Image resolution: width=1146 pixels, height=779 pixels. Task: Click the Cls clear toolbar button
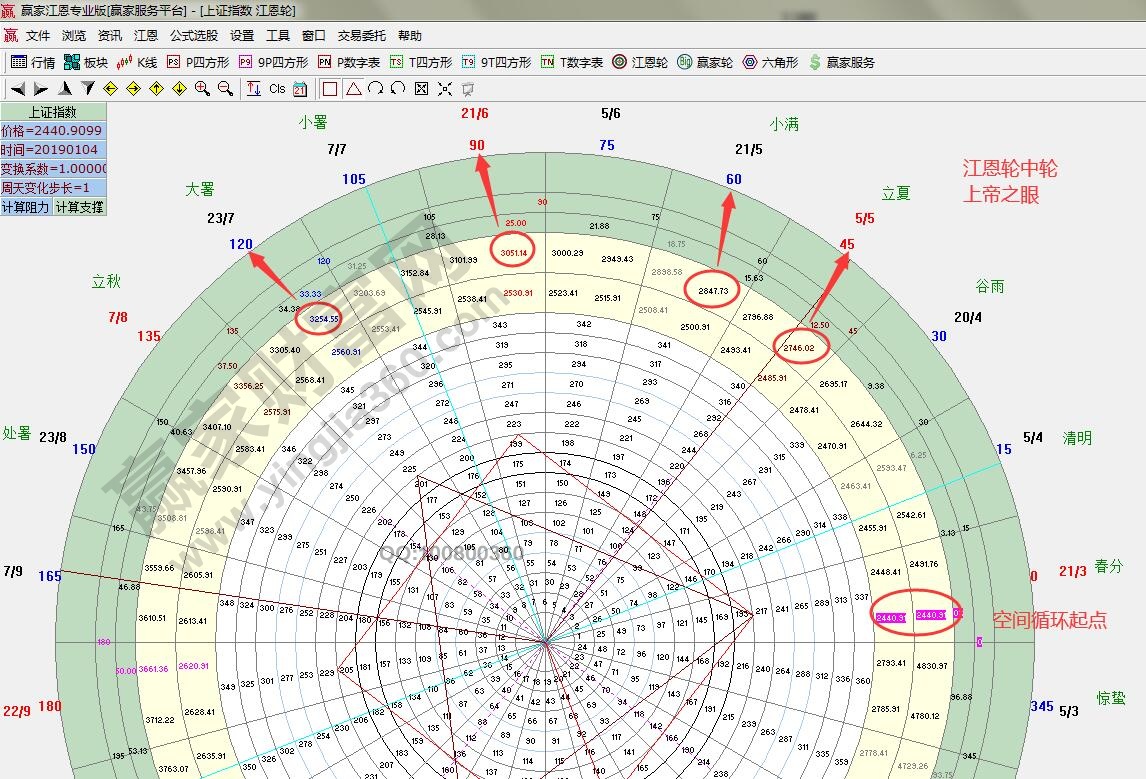click(x=277, y=89)
